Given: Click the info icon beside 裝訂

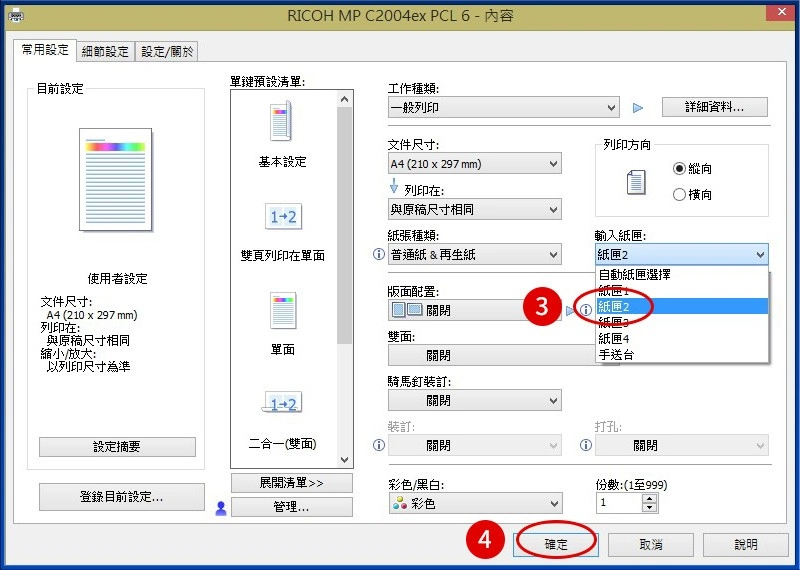Looking at the screenshot, I should click(379, 445).
